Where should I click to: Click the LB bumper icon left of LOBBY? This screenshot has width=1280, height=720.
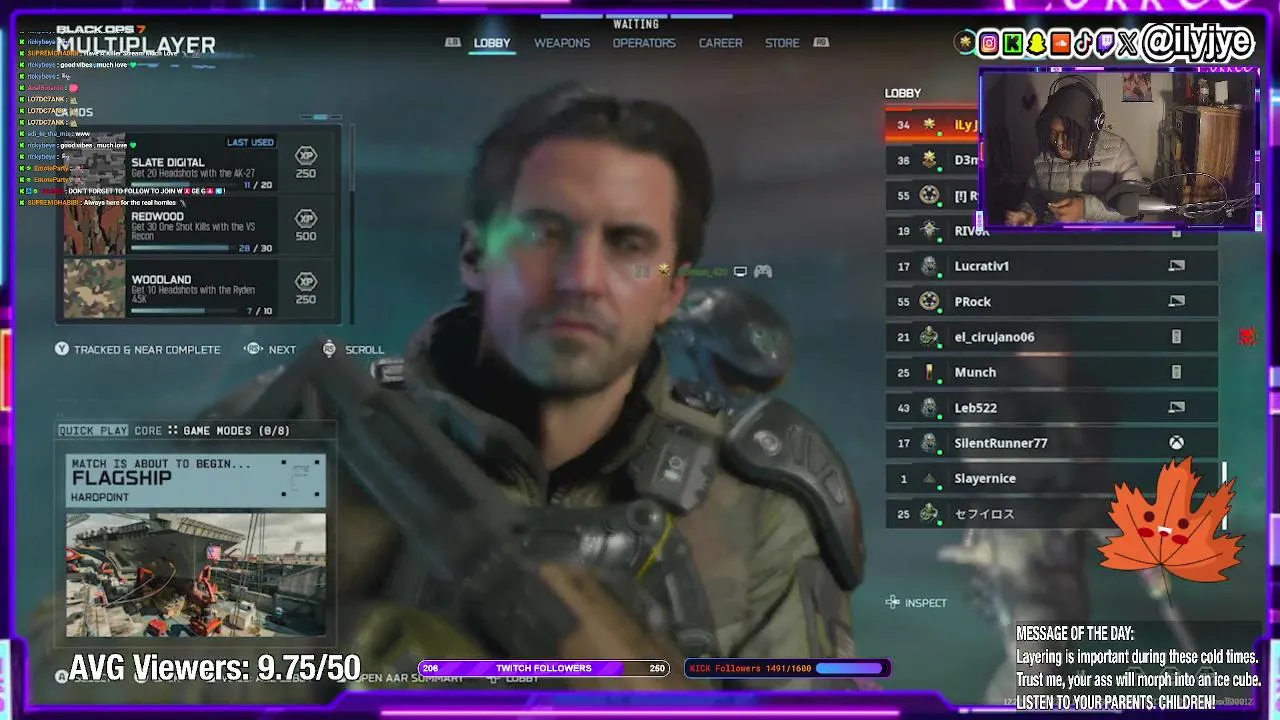453,43
